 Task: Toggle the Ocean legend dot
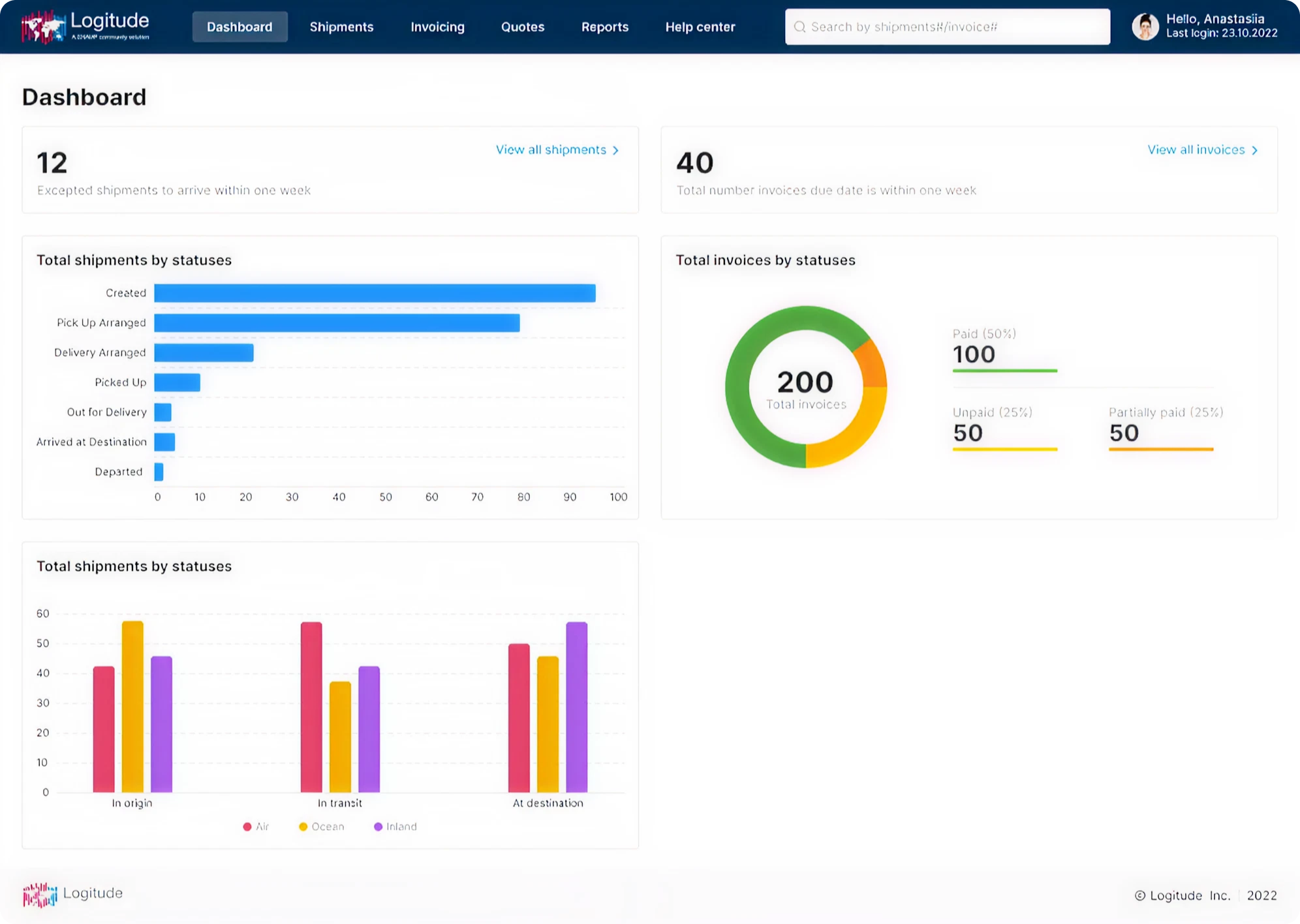(303, 827)
